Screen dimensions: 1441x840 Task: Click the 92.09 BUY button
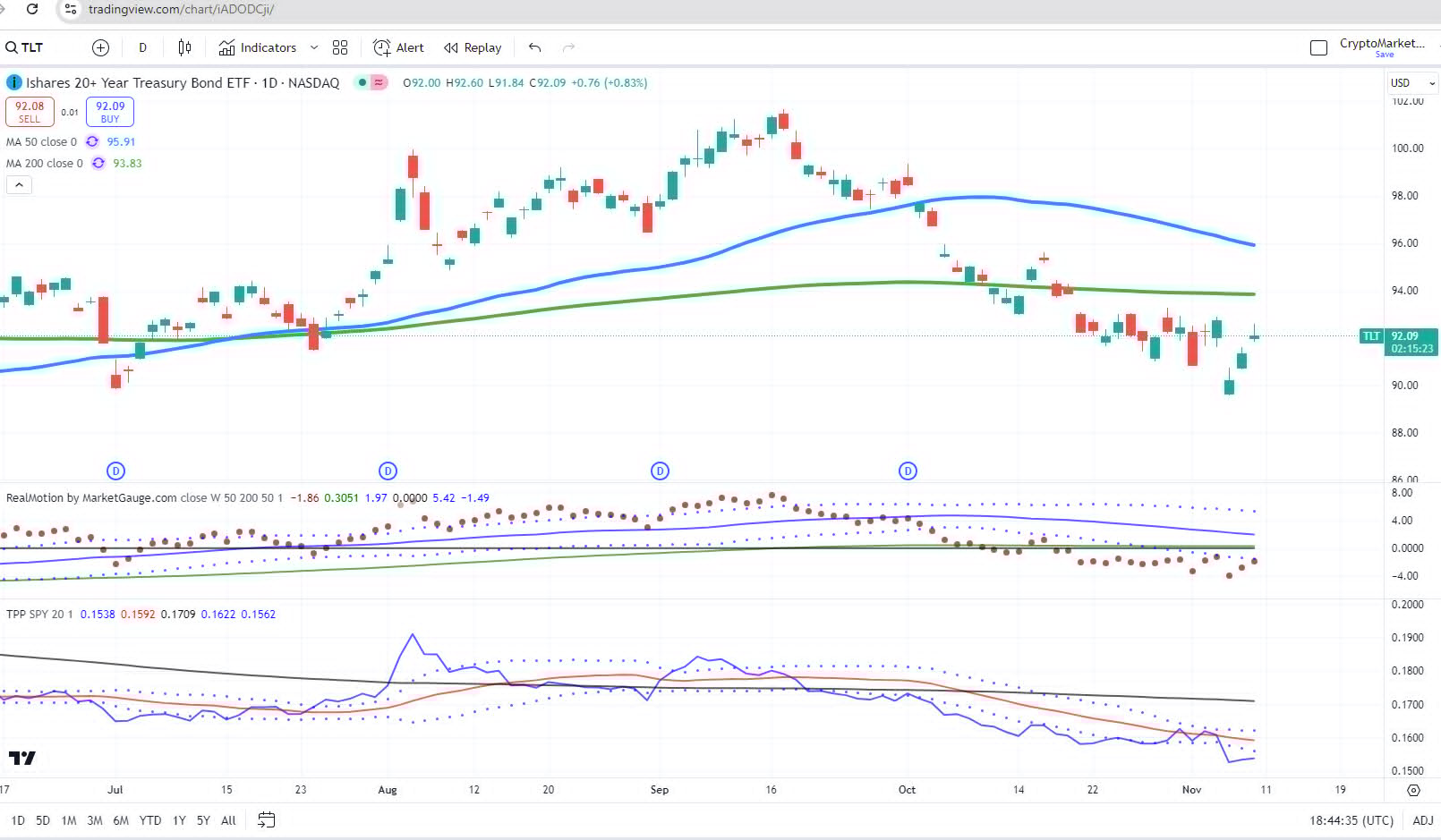pyautogui.click(x=110, y=112)
